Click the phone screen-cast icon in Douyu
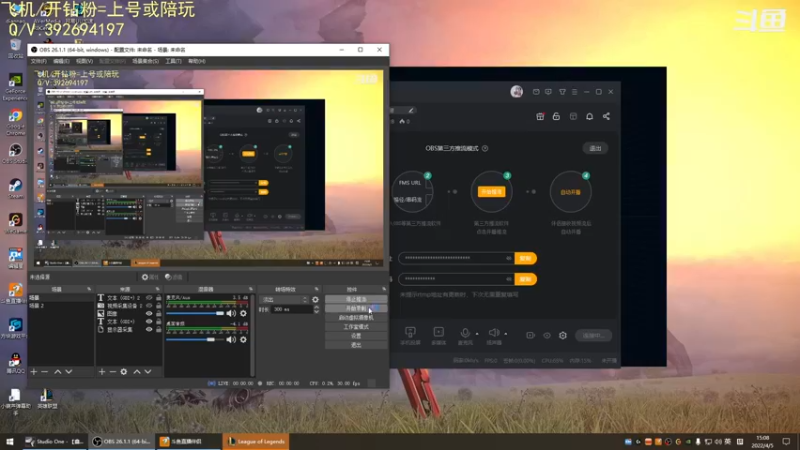The image size is (800, 450). pos(410,332)
